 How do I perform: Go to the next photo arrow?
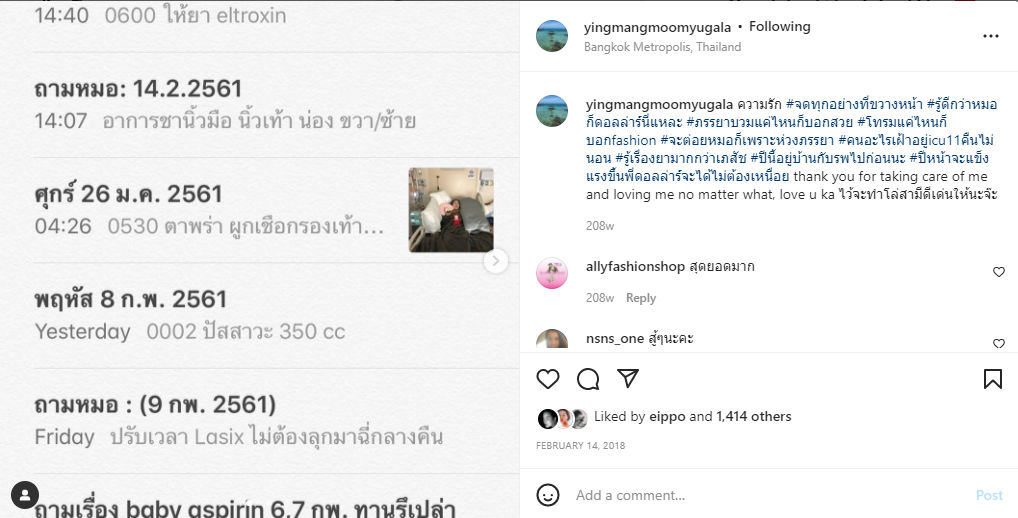[496, 261]
